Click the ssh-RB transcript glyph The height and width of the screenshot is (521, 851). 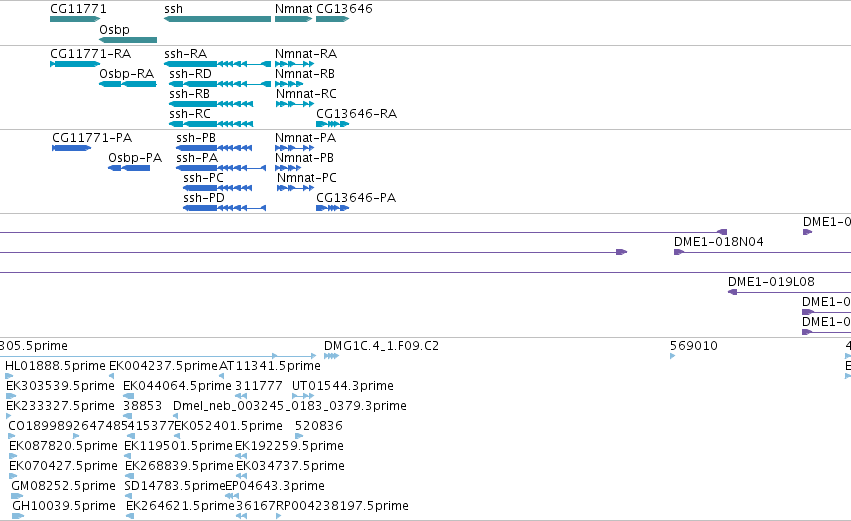tap(211, 104)
